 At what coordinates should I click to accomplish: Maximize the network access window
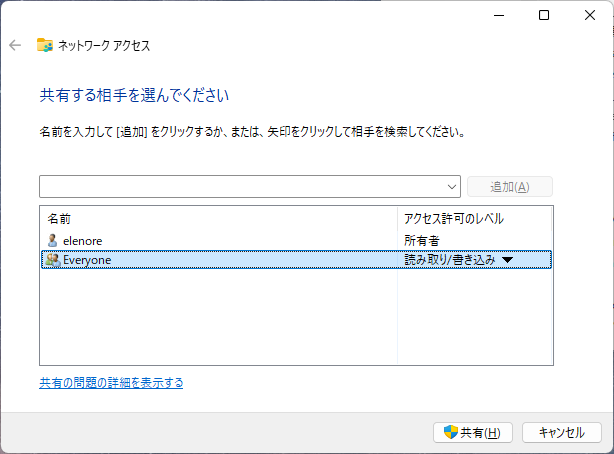click(x=543, y=15)
